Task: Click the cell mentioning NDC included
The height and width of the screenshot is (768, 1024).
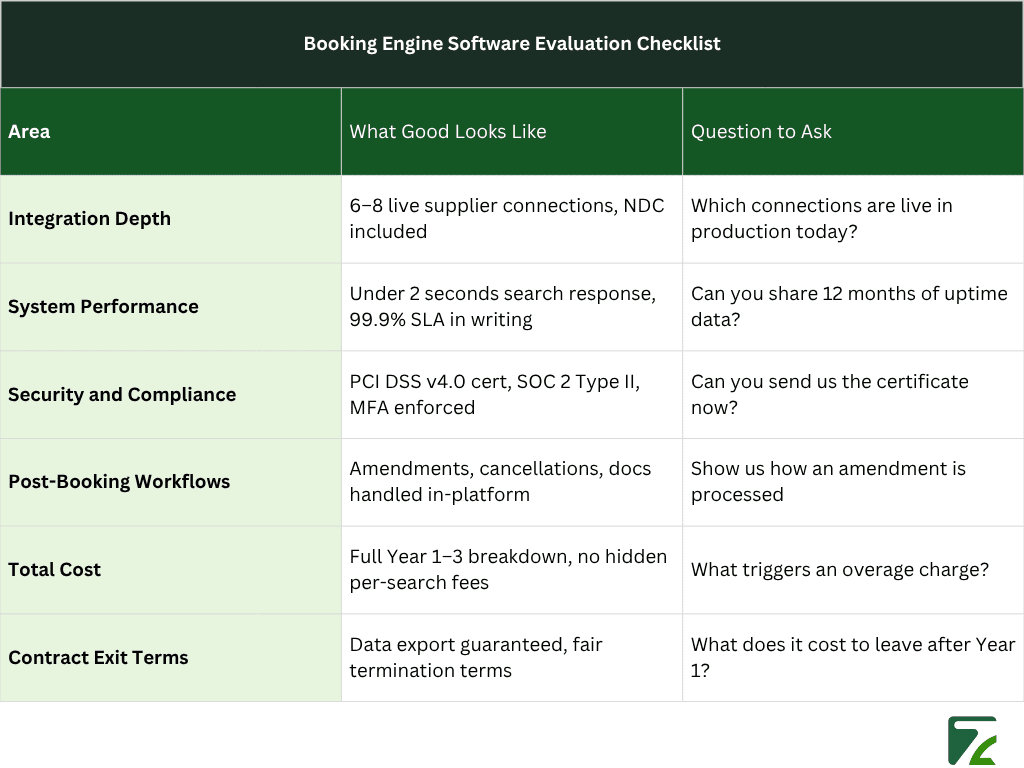Action: click(506, 218)
